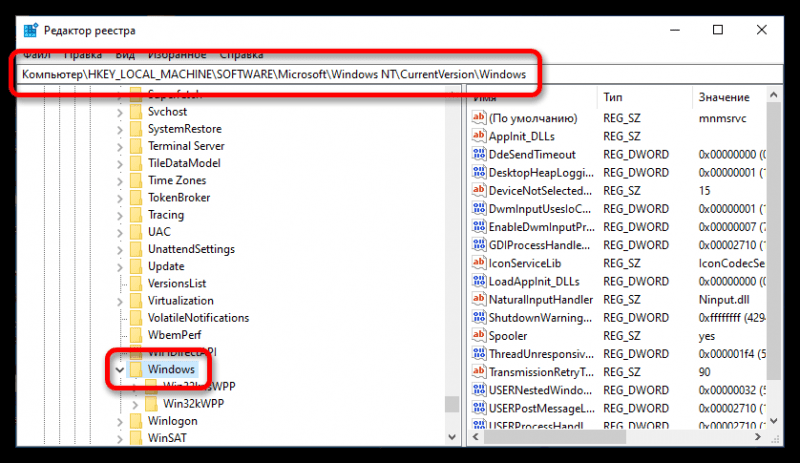Open the Файл menu
800x463 pixels.
(x=37, y=55)
